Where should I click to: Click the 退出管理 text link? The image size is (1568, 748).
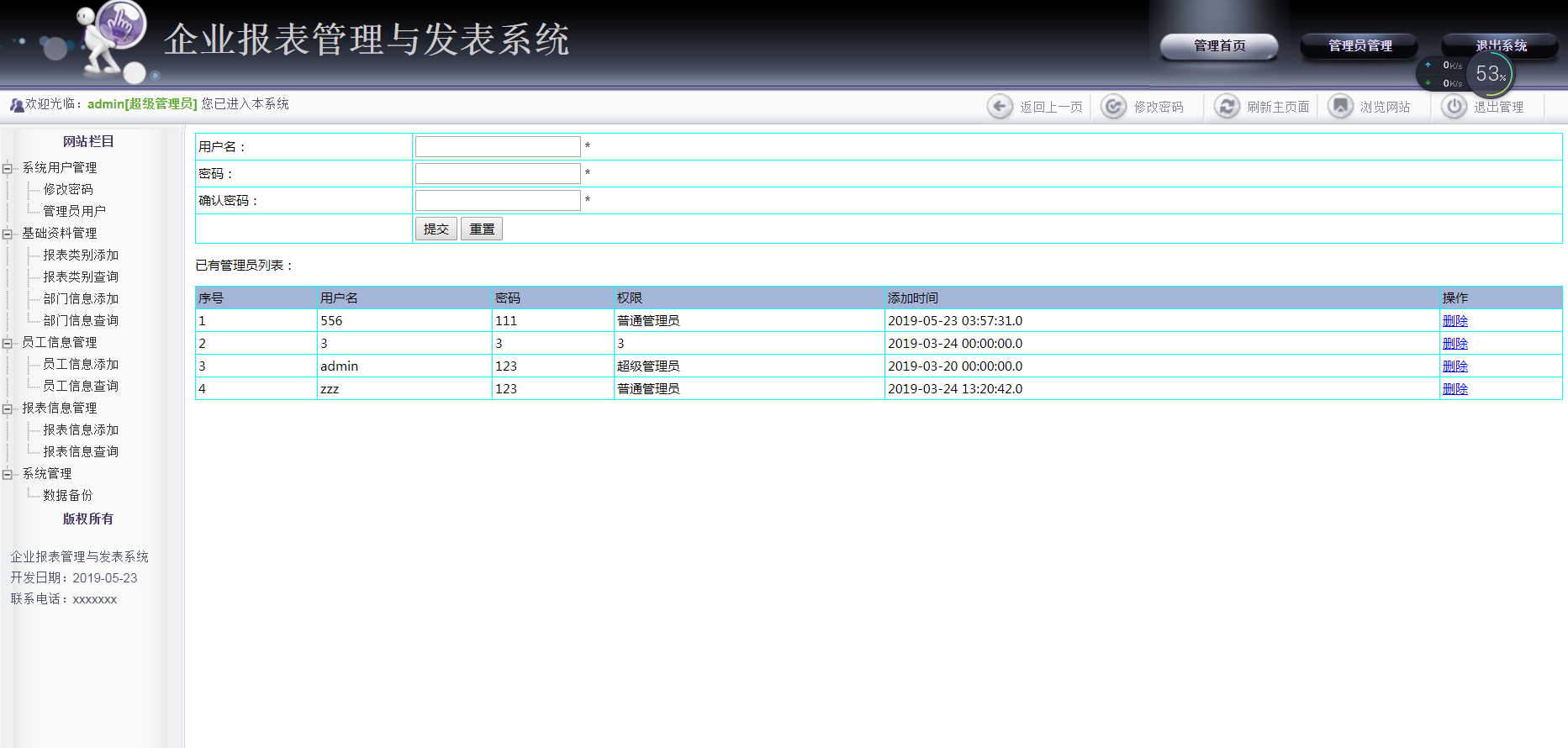tap(1499, 107)
